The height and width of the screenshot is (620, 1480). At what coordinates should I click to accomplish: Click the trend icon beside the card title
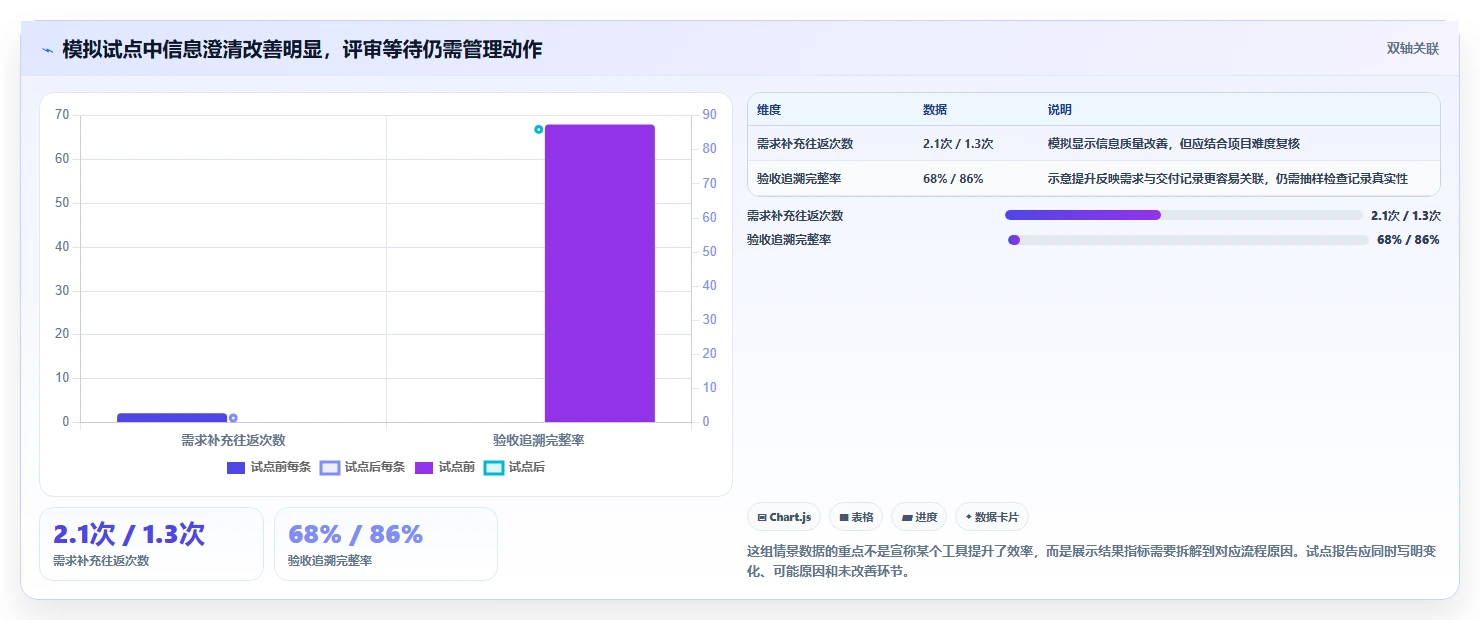48,50
